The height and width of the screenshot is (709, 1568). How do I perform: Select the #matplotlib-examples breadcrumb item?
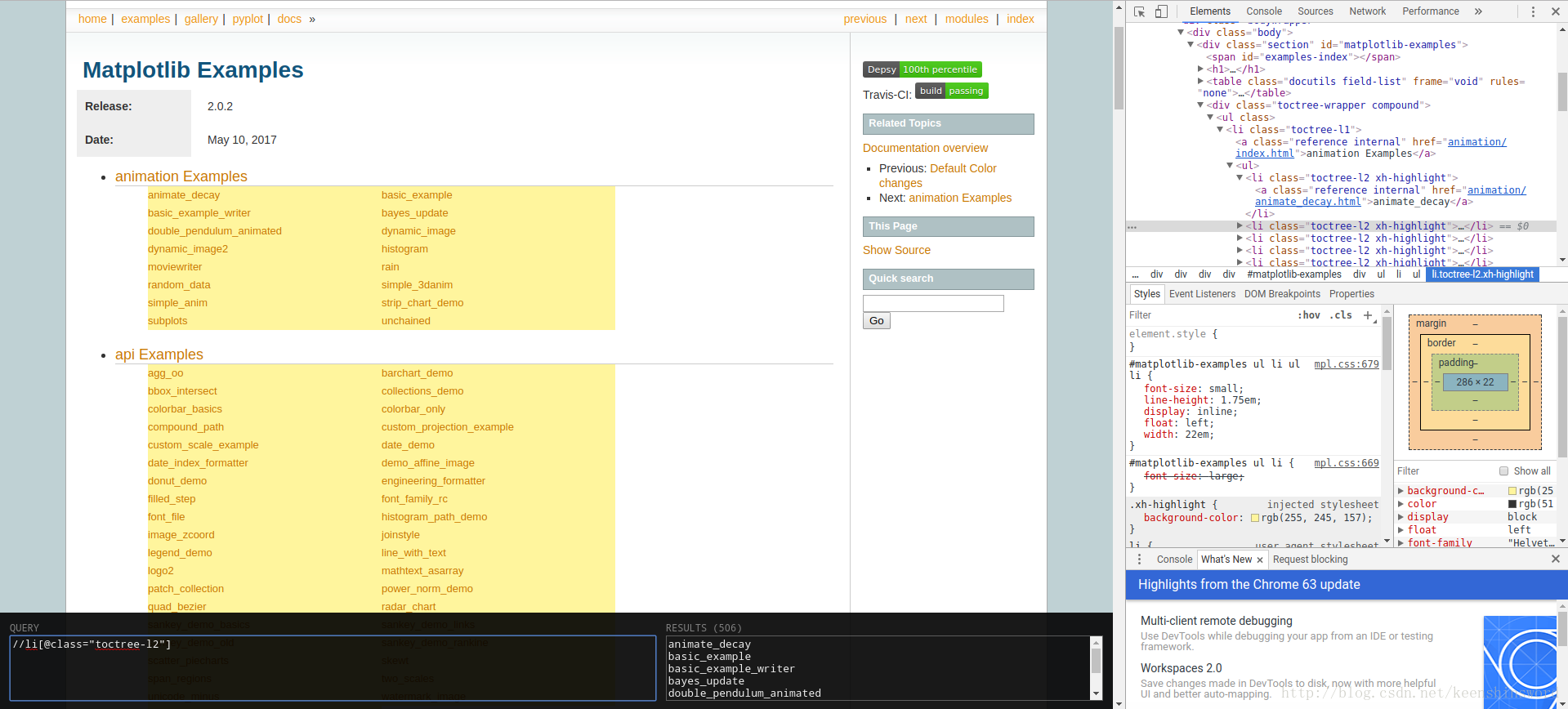pyautogui.click(x=1294, y=274)
